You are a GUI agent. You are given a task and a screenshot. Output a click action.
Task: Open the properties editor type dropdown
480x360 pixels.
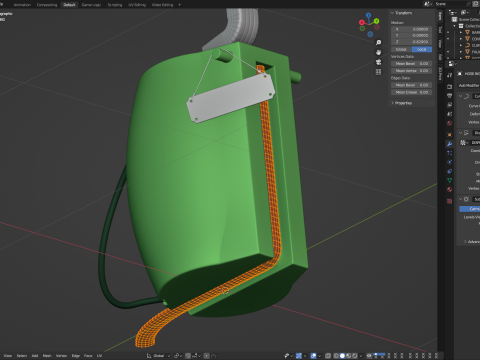452,64
